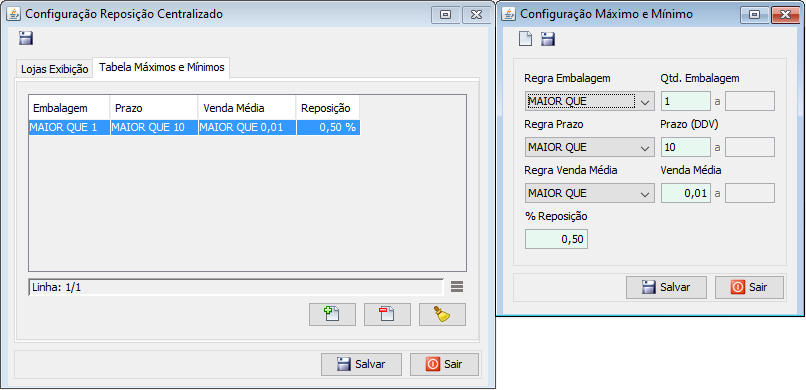
Task: Select the Tabela Máximos e Mínimos tab
Action: click(161, 67)
